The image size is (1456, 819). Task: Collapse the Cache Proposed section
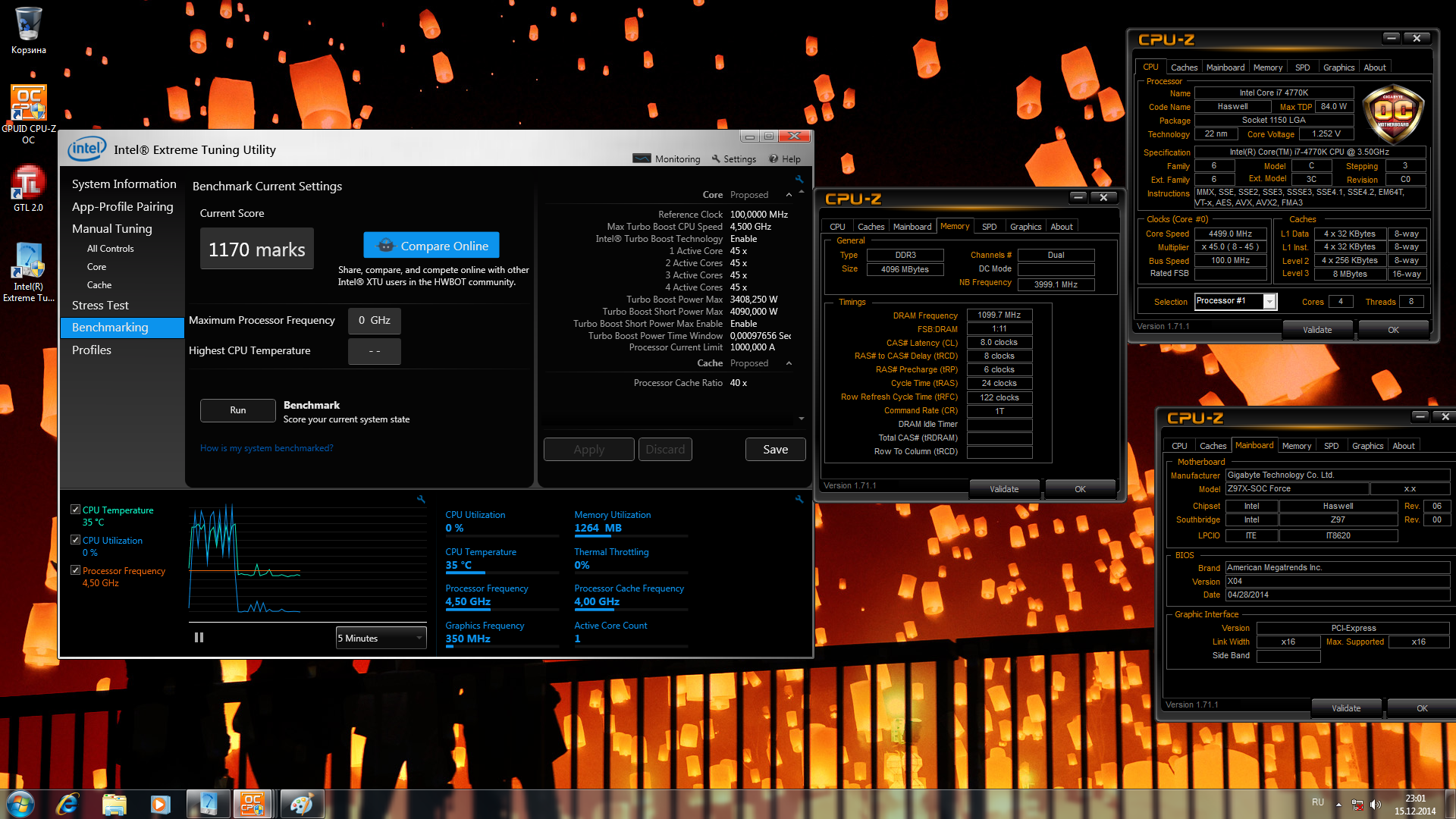789,363
